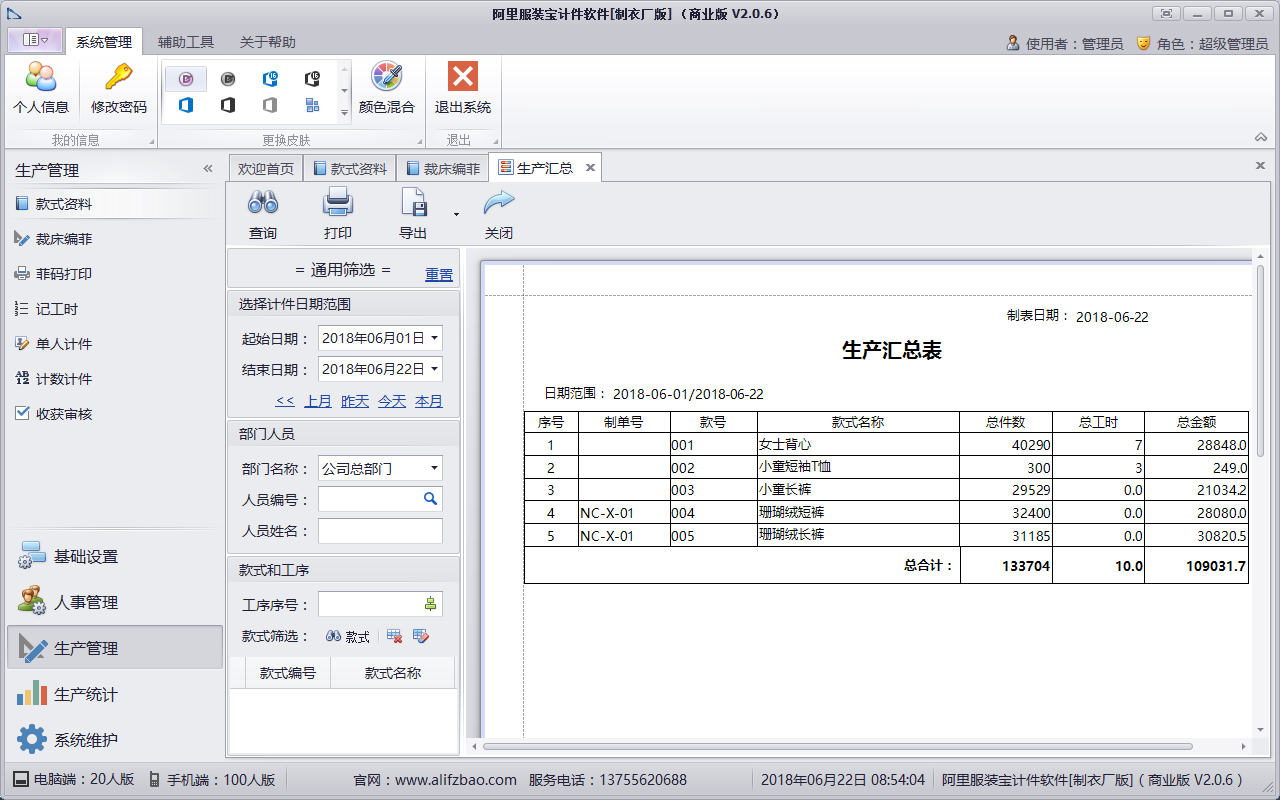
Task: Switch to the 裁床编菲 tab
Action: pos(442,169)
